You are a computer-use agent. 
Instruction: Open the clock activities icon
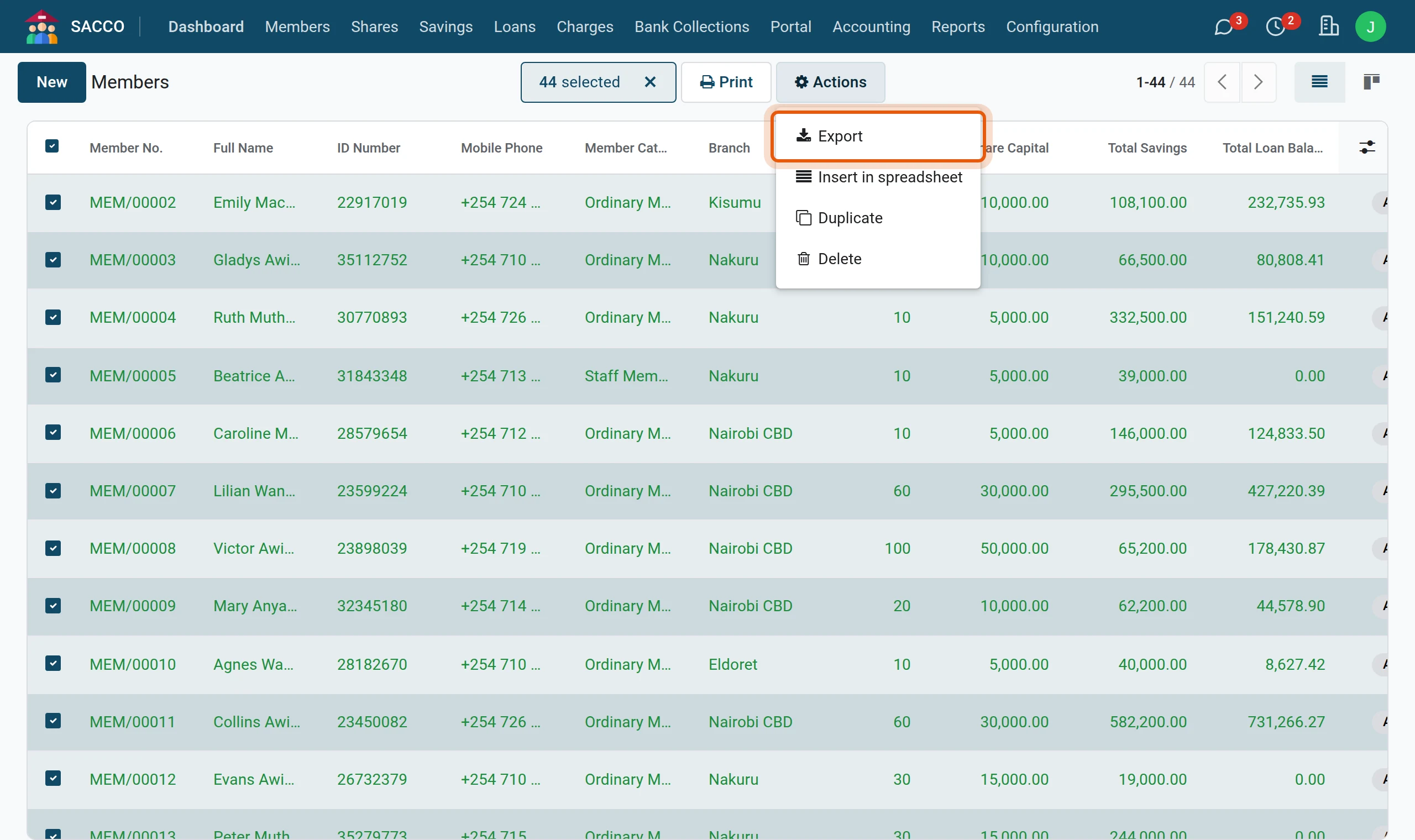point(1275,27)
